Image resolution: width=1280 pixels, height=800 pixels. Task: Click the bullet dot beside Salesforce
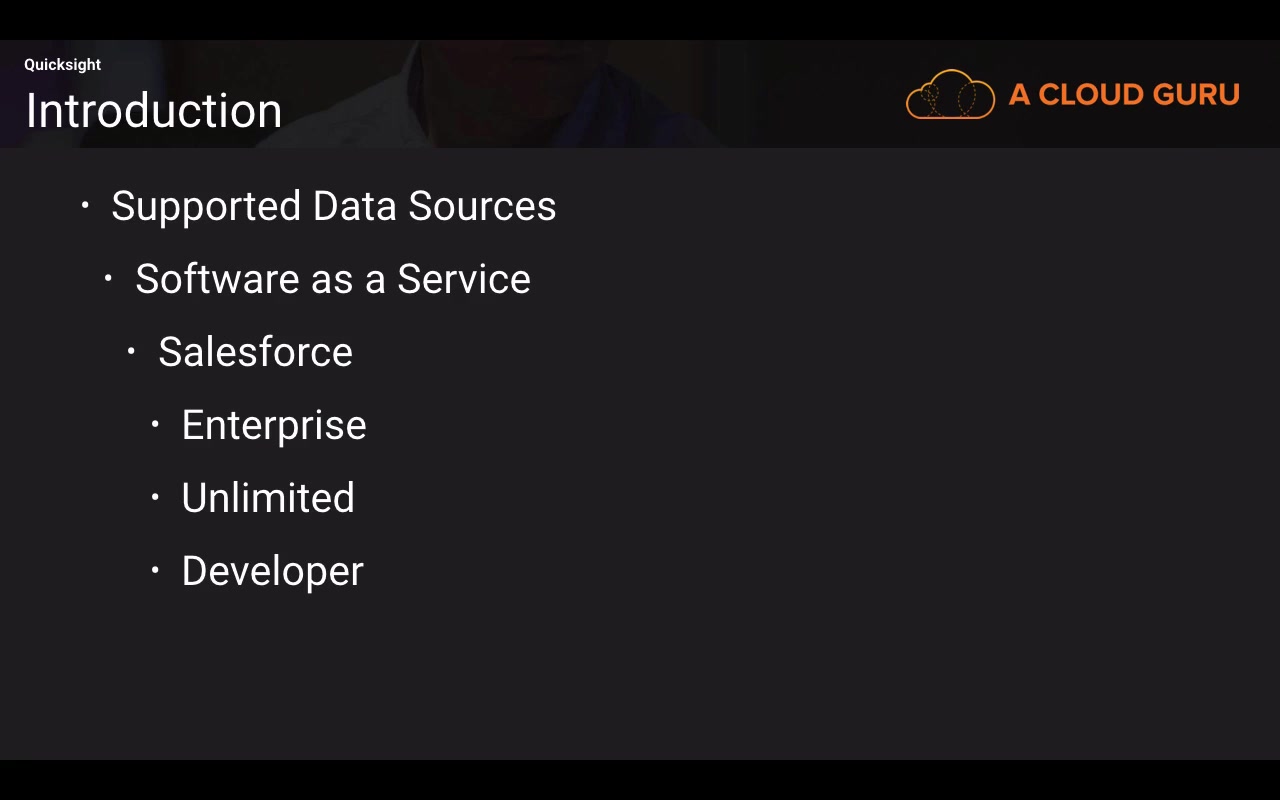tap(131, 352)
